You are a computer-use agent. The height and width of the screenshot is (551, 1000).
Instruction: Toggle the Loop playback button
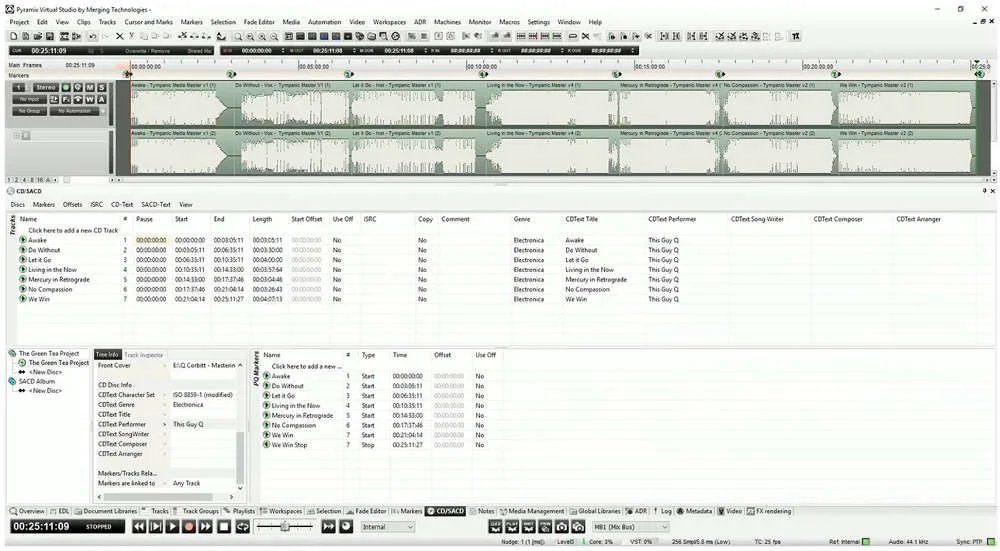242,527
